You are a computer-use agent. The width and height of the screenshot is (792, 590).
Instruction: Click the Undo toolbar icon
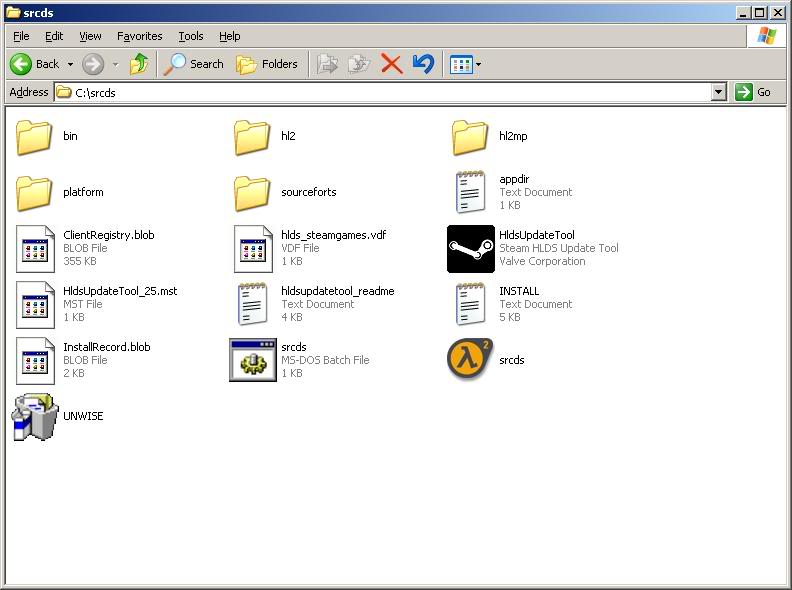423,64
